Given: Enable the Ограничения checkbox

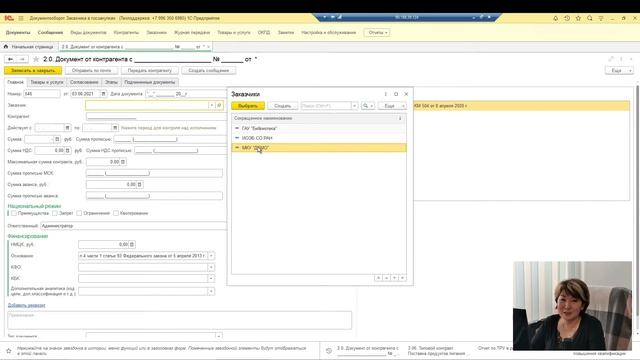Looking at the screenshot, I should pyautogui.click(x=79, y=213).
